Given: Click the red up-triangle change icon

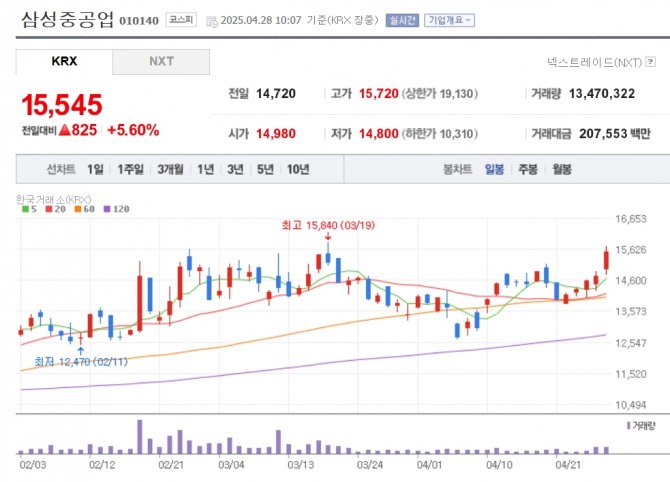Looking at the screenshot, I should click(65, 130).
